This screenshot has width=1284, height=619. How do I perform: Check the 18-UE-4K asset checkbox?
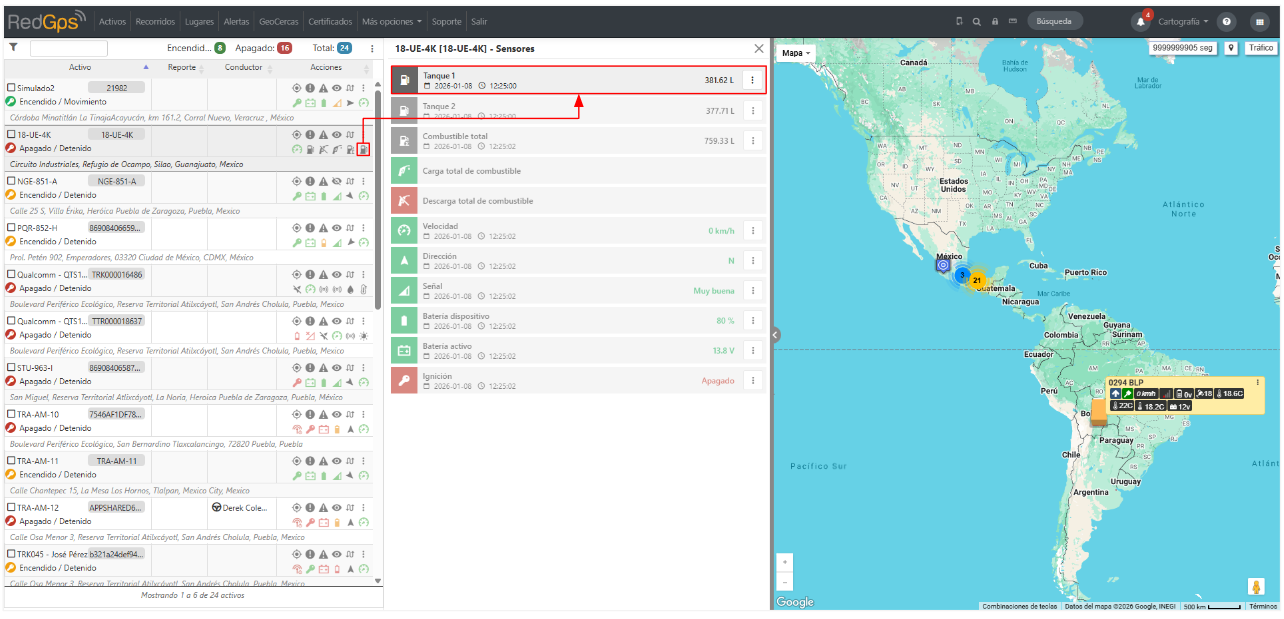click(11, 134)
